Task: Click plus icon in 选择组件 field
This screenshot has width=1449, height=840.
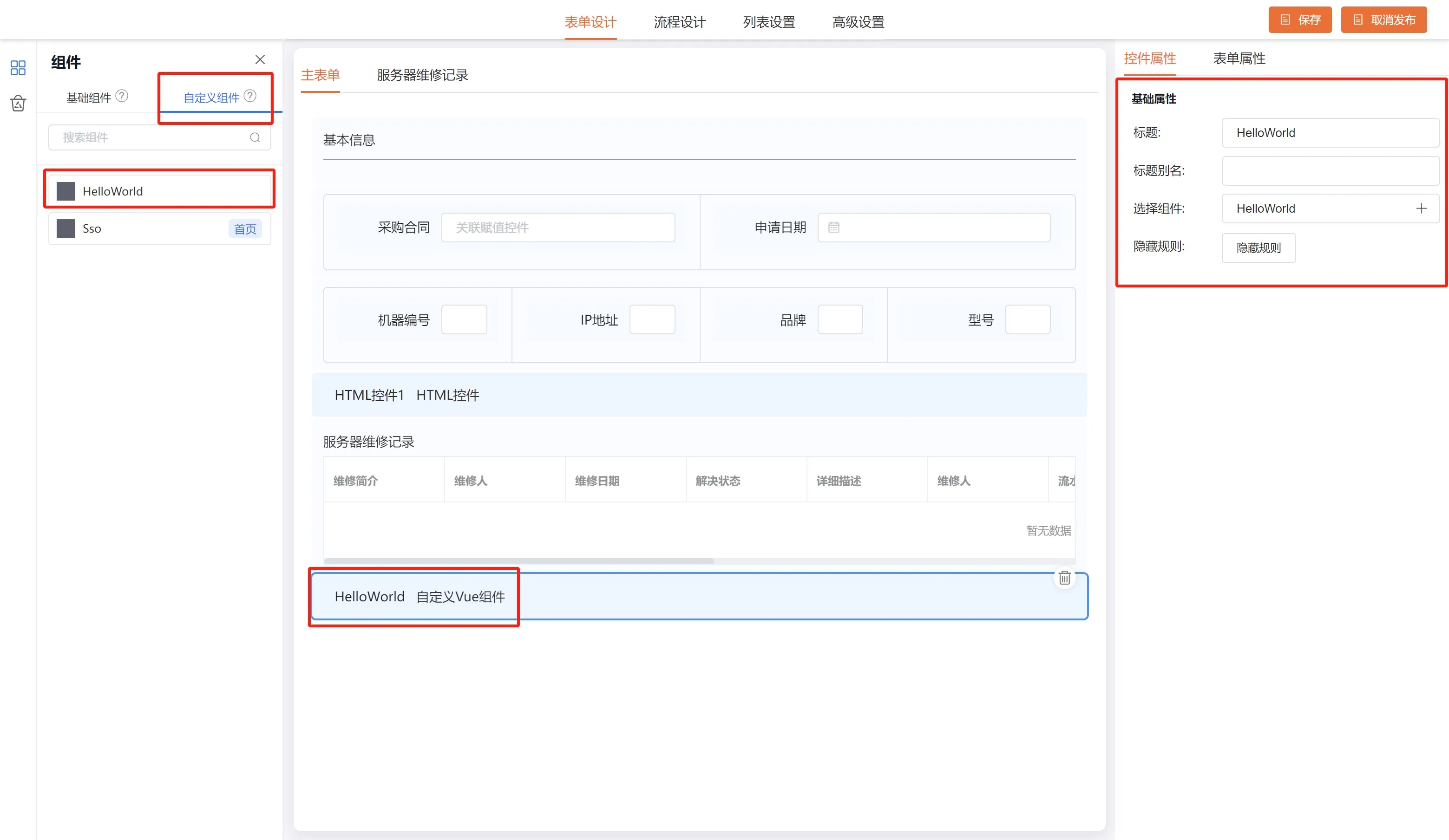Action: click(x=1422, y=208)
